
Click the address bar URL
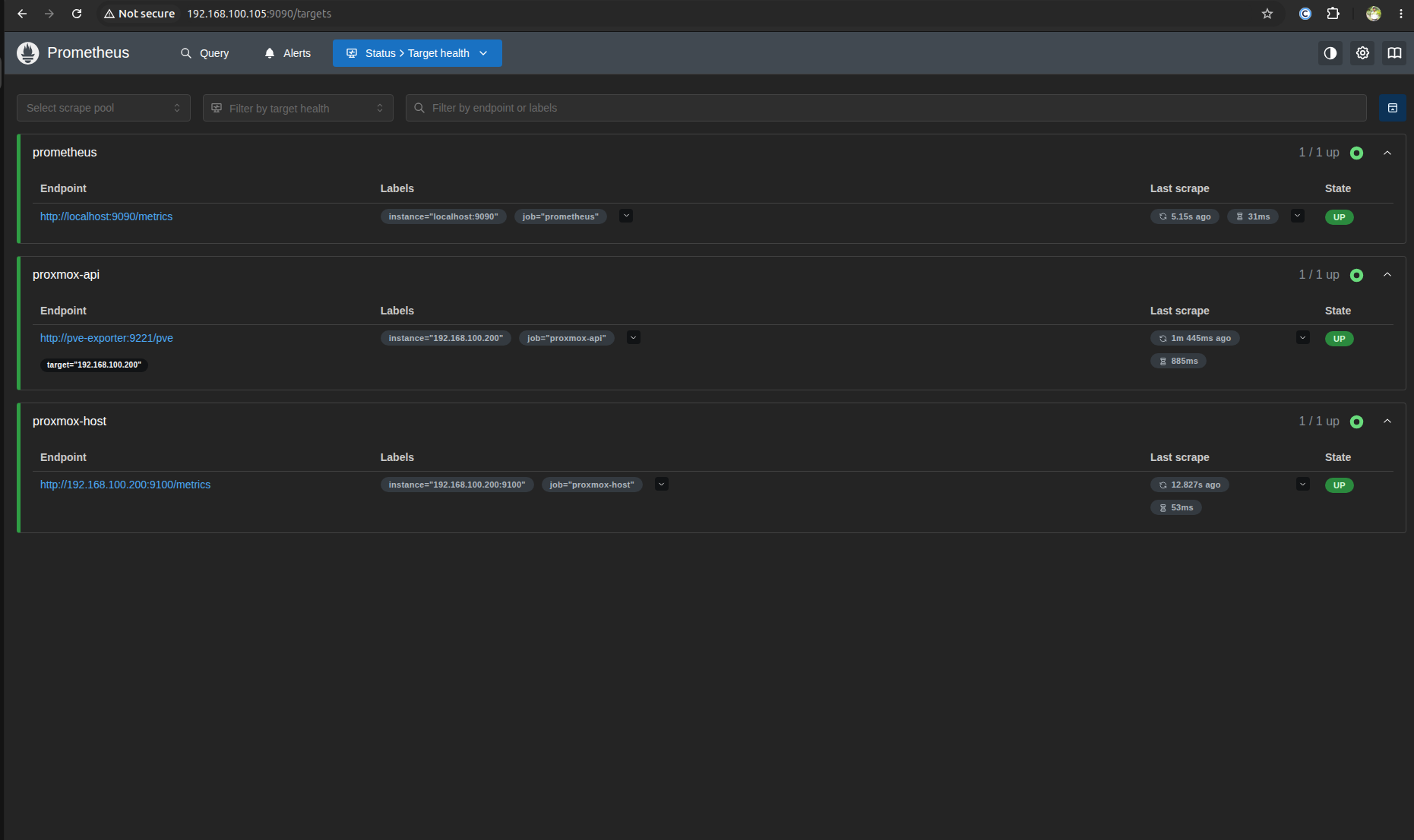[x=259, y=14]
